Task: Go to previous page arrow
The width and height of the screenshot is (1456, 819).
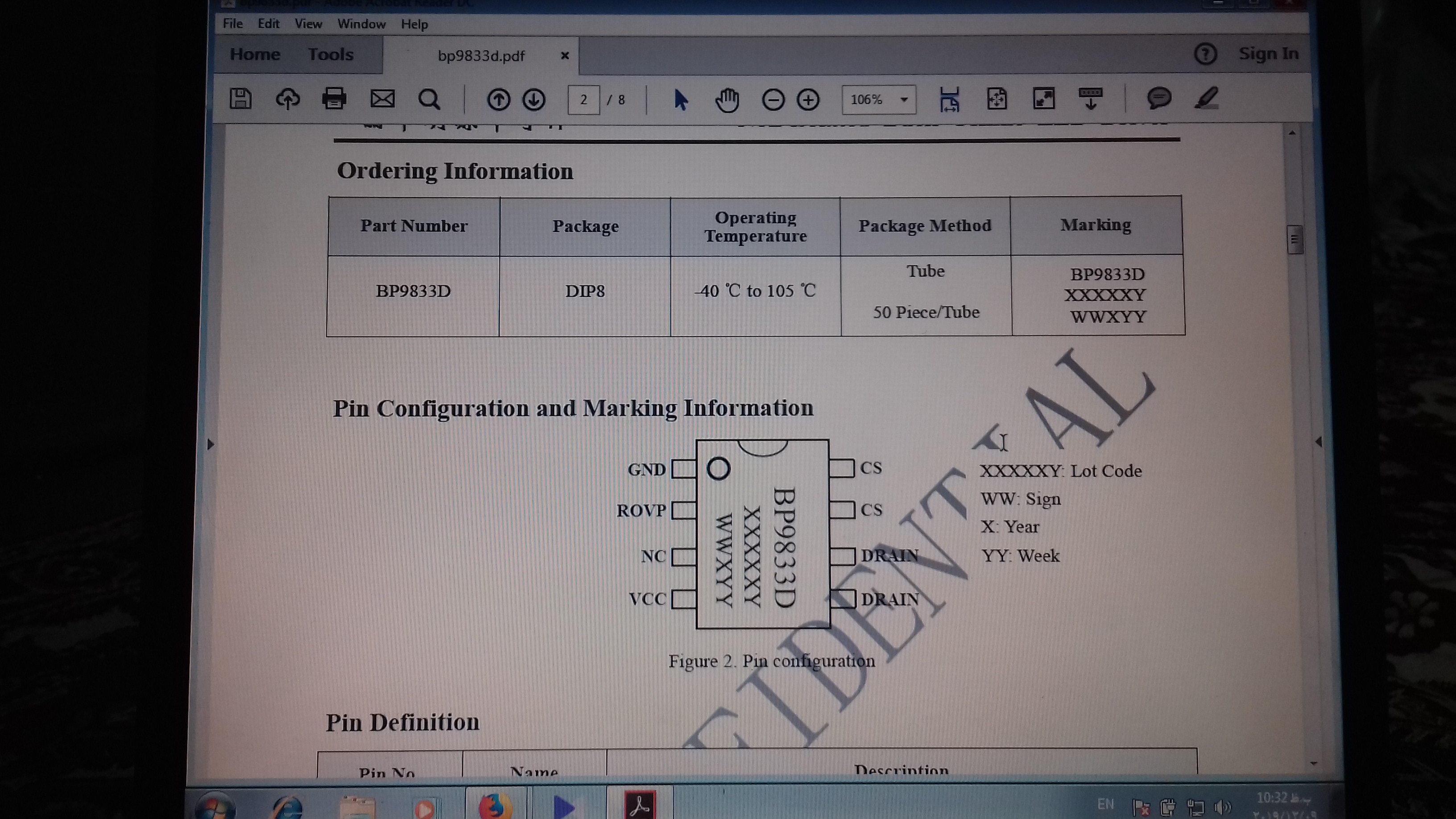Action: click(x=499, y=99)
